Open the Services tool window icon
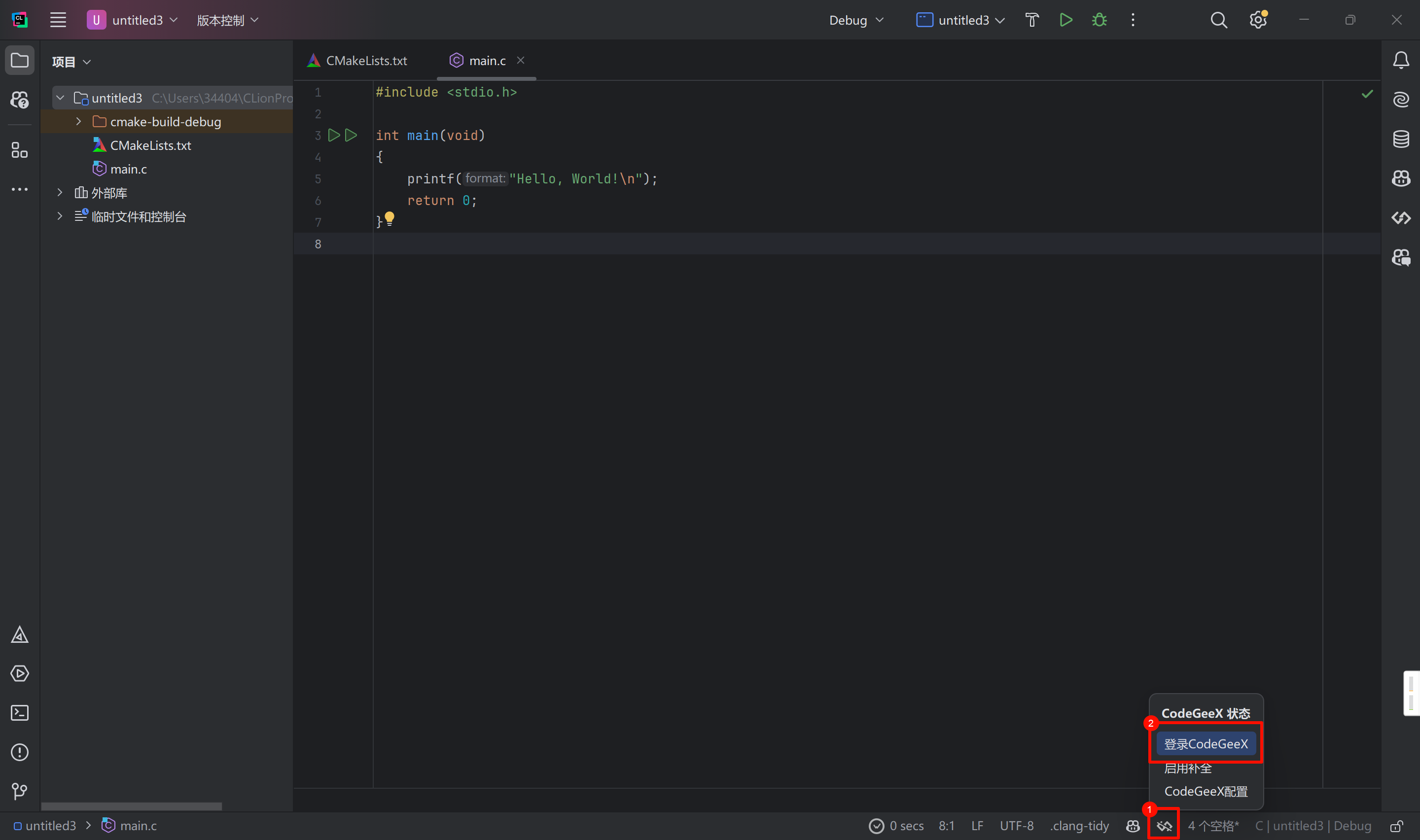The image size is (1420, 840). [20, 673]
